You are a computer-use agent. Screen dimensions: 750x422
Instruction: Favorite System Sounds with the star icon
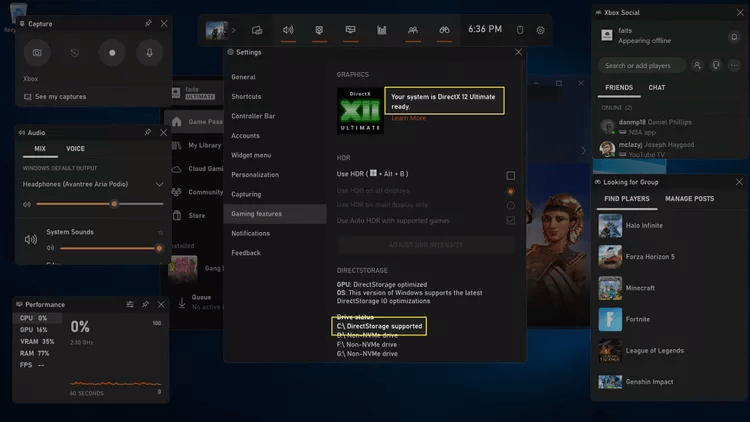coord(161,232)
